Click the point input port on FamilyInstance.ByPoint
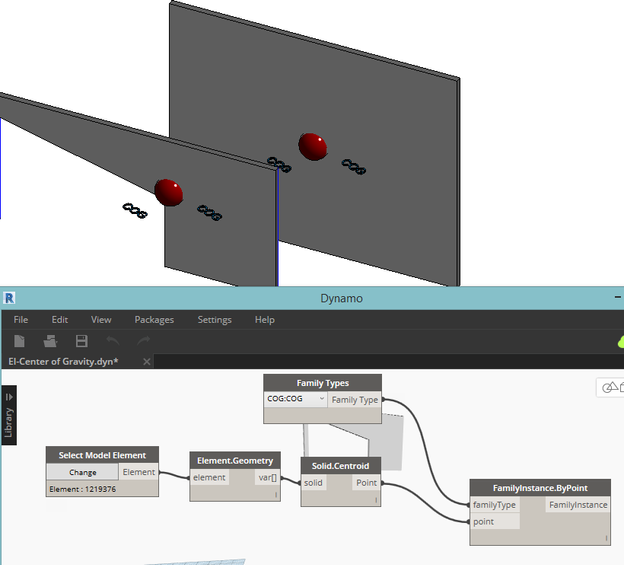This screenshot has width=624, height=565. pos(494,522)
